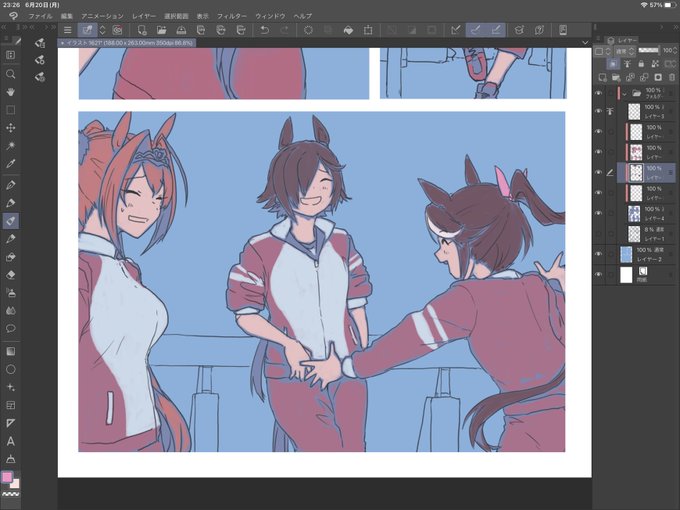Image resolution: width=680 pixels, height=510 pixels.
Task: Select the Rectangle selection tool
Action: tap(10, 110)
